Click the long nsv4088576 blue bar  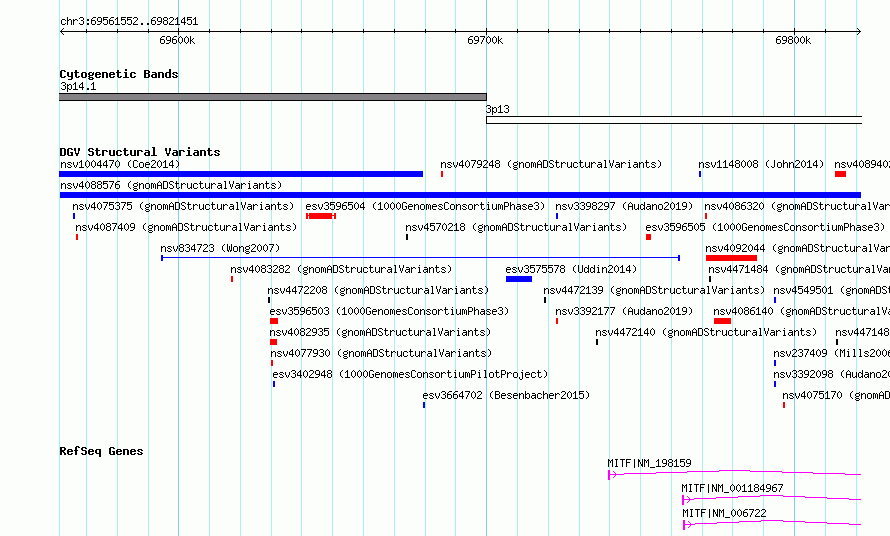pyautogui.click(x=460, y=195)
